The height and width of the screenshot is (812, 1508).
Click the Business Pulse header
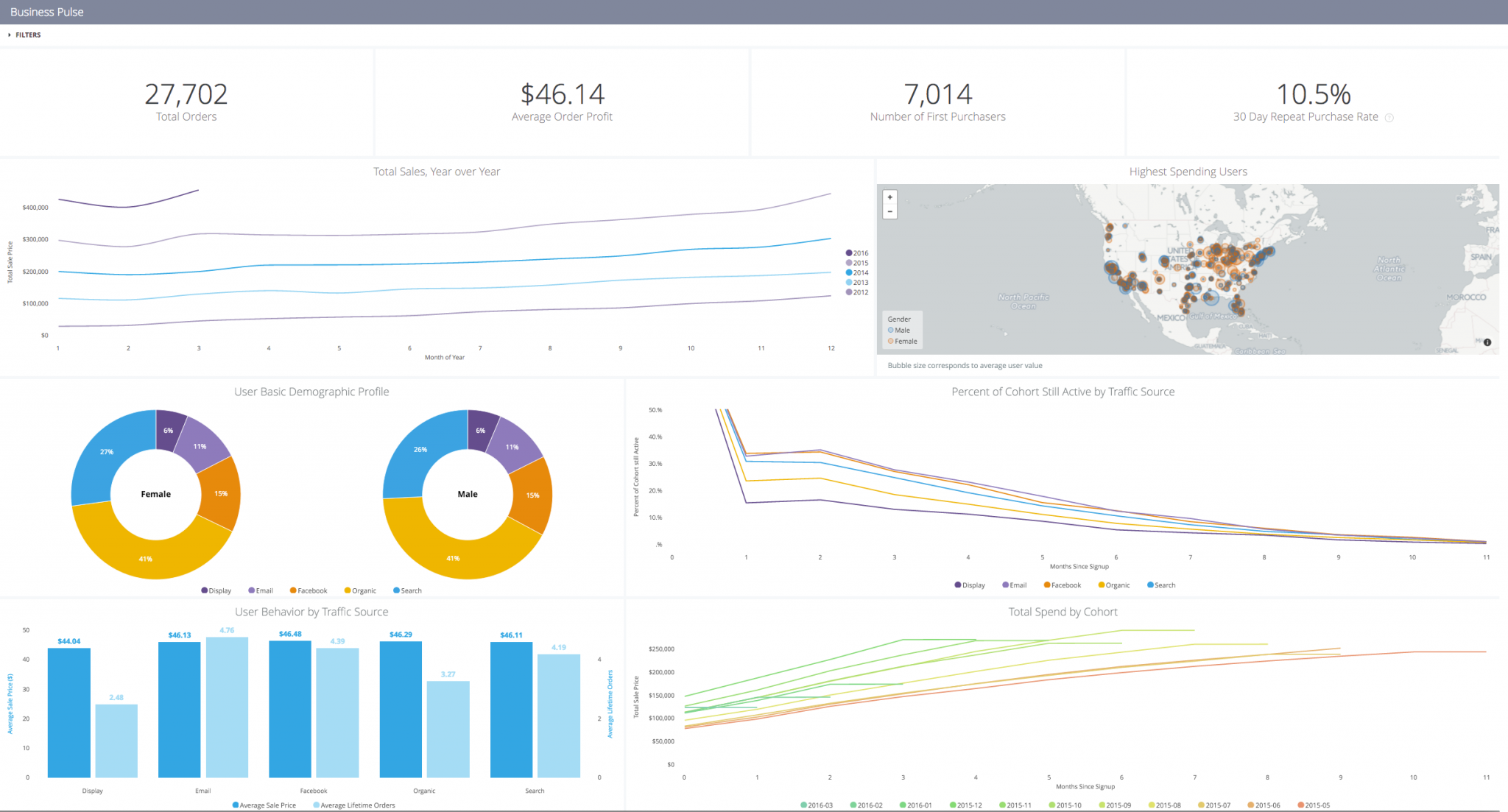click(47, 12)
